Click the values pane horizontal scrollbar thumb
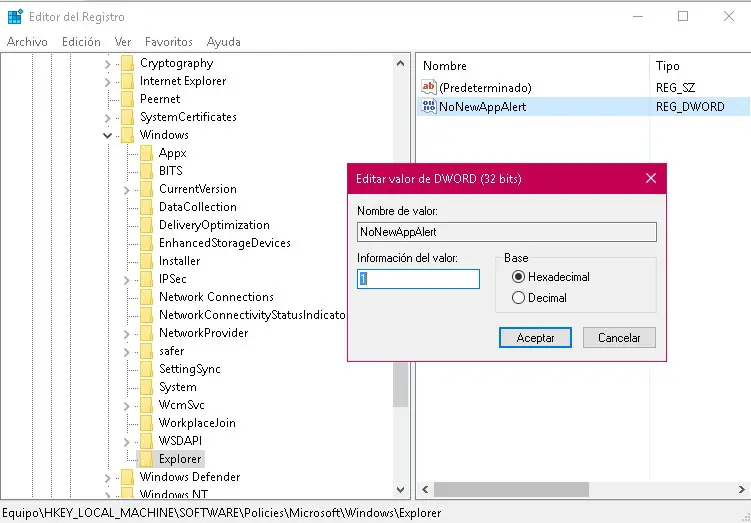This screenshot has width=751, height=523. pyautogui.click(x=511, y=489)
